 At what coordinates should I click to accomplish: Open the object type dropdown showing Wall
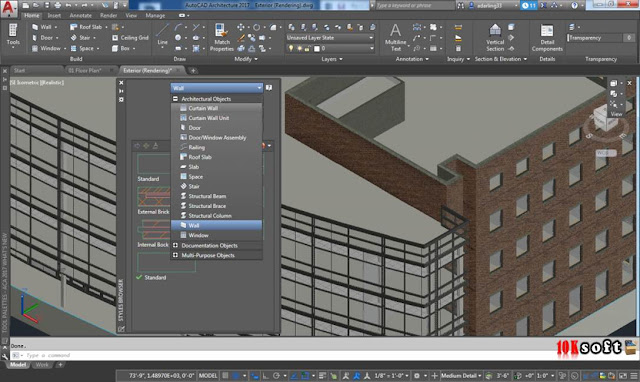coord(217,88)
